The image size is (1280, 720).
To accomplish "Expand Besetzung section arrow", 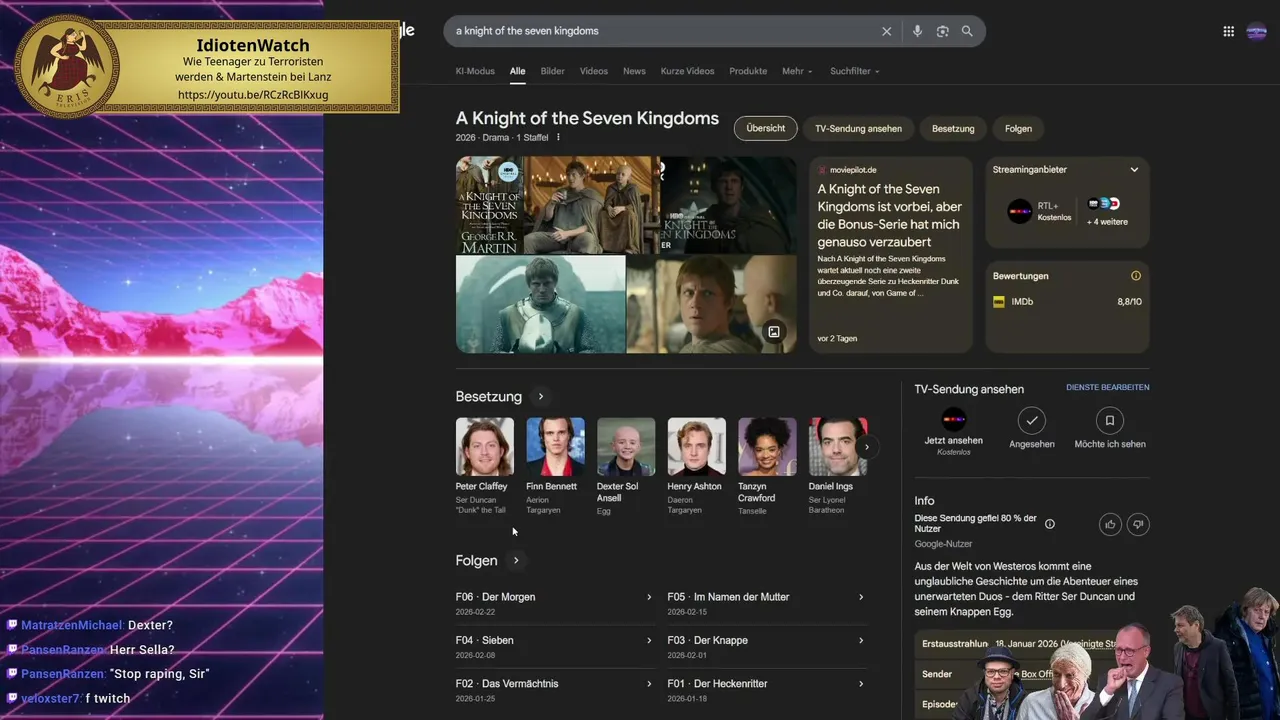I will point(540,397).
